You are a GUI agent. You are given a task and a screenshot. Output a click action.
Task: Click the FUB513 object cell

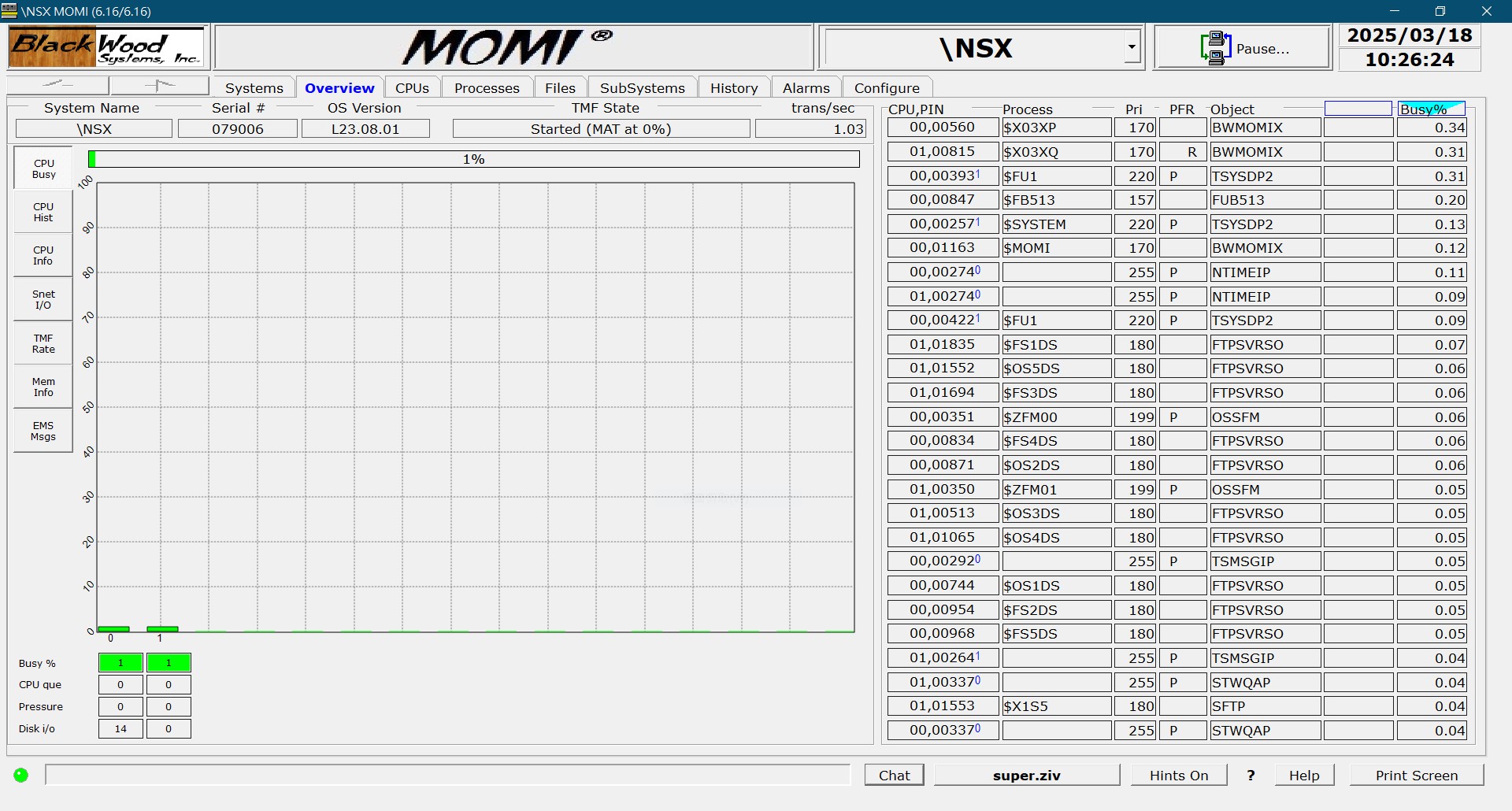click(x=1265, y=200)
